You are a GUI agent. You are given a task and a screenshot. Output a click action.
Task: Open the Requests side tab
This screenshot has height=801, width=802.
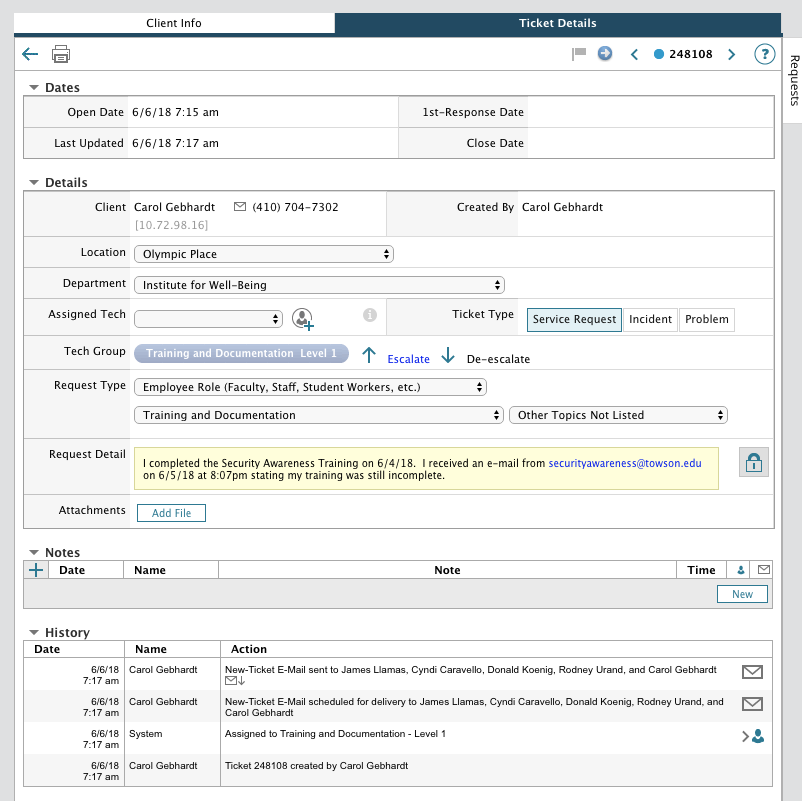click(793, 80)
